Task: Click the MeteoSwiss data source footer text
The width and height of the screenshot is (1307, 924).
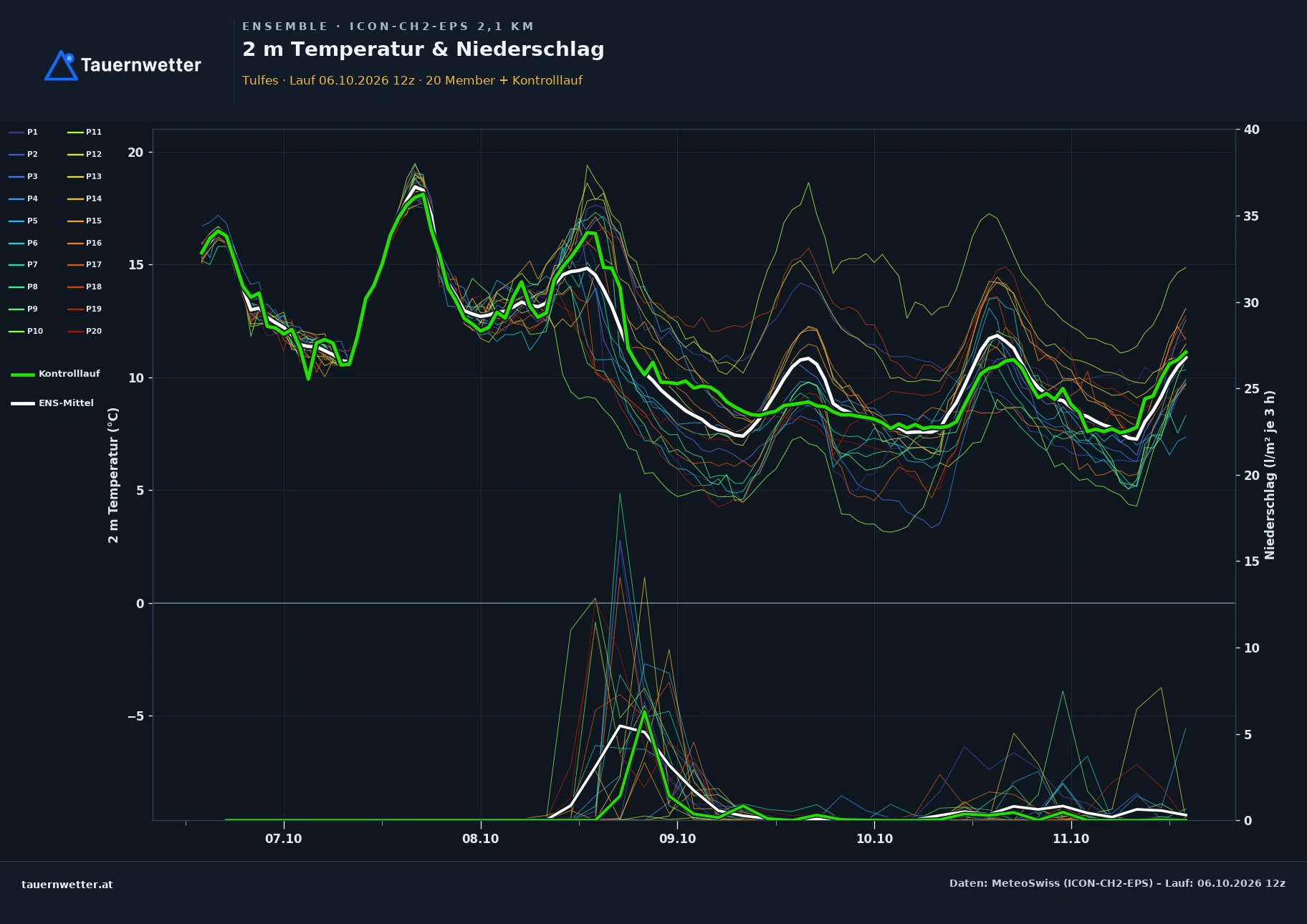Action: [x=1117, y=883]
